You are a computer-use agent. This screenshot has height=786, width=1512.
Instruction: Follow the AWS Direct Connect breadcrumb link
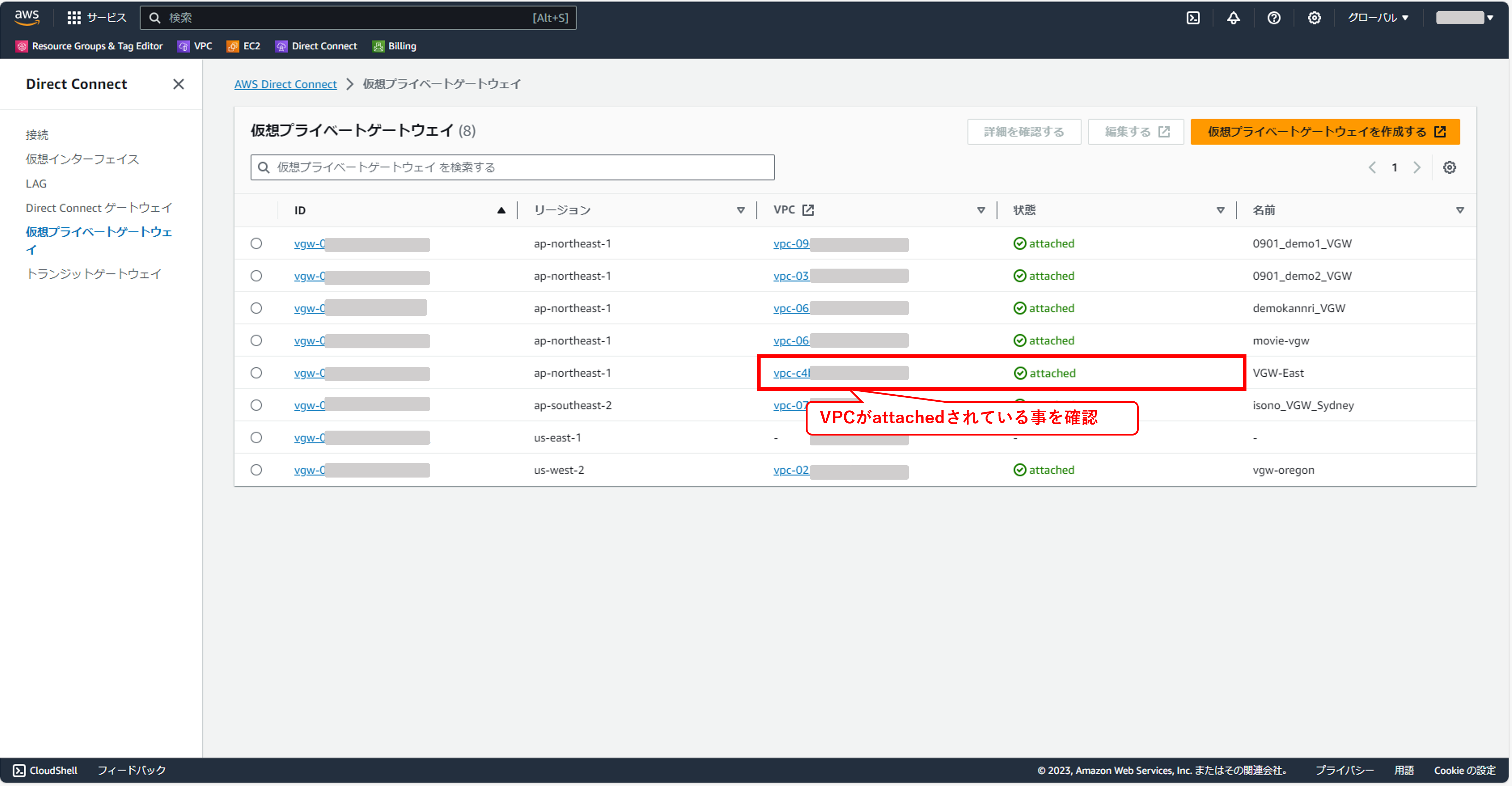click(285, 84)
